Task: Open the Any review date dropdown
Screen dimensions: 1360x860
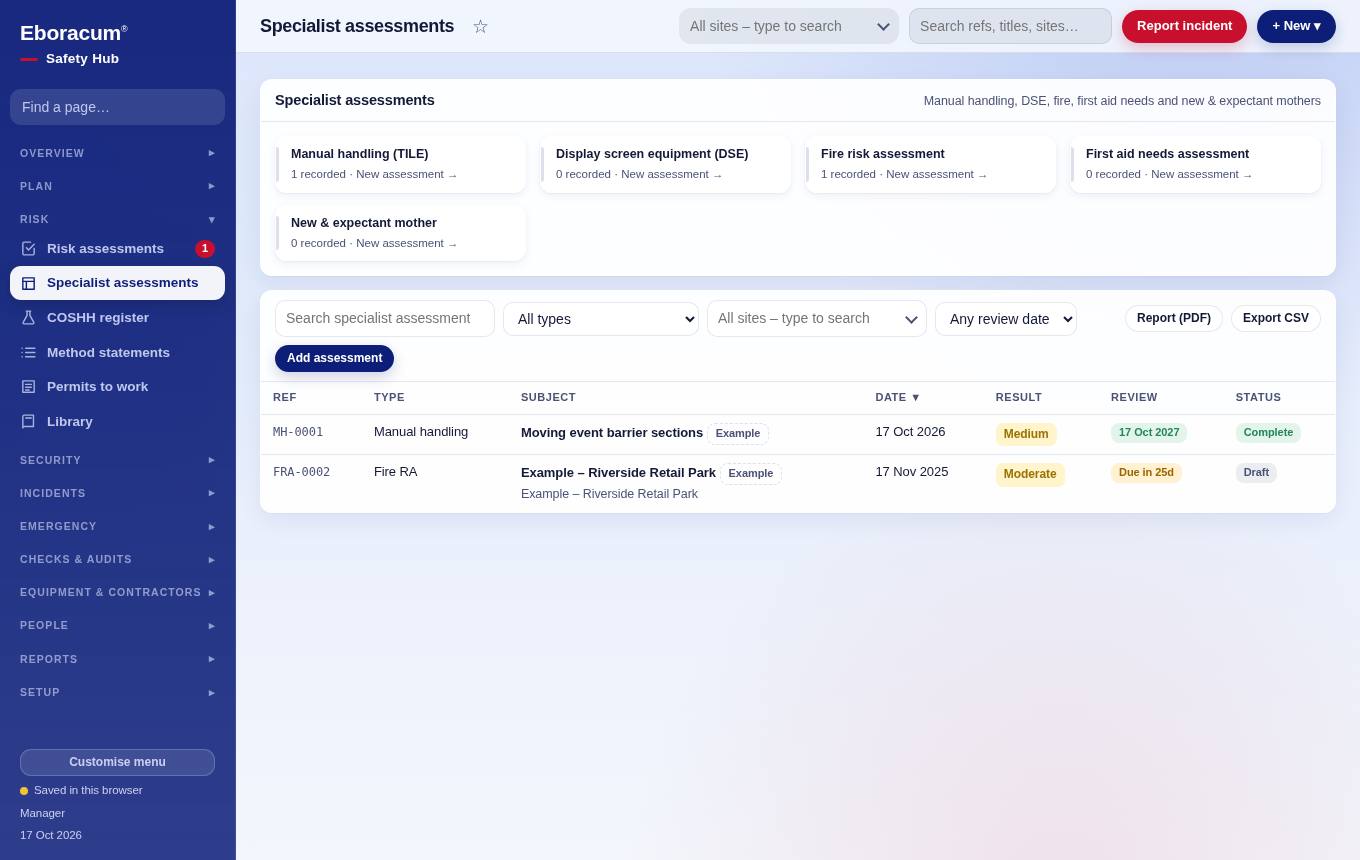Action: point(1006,319)
